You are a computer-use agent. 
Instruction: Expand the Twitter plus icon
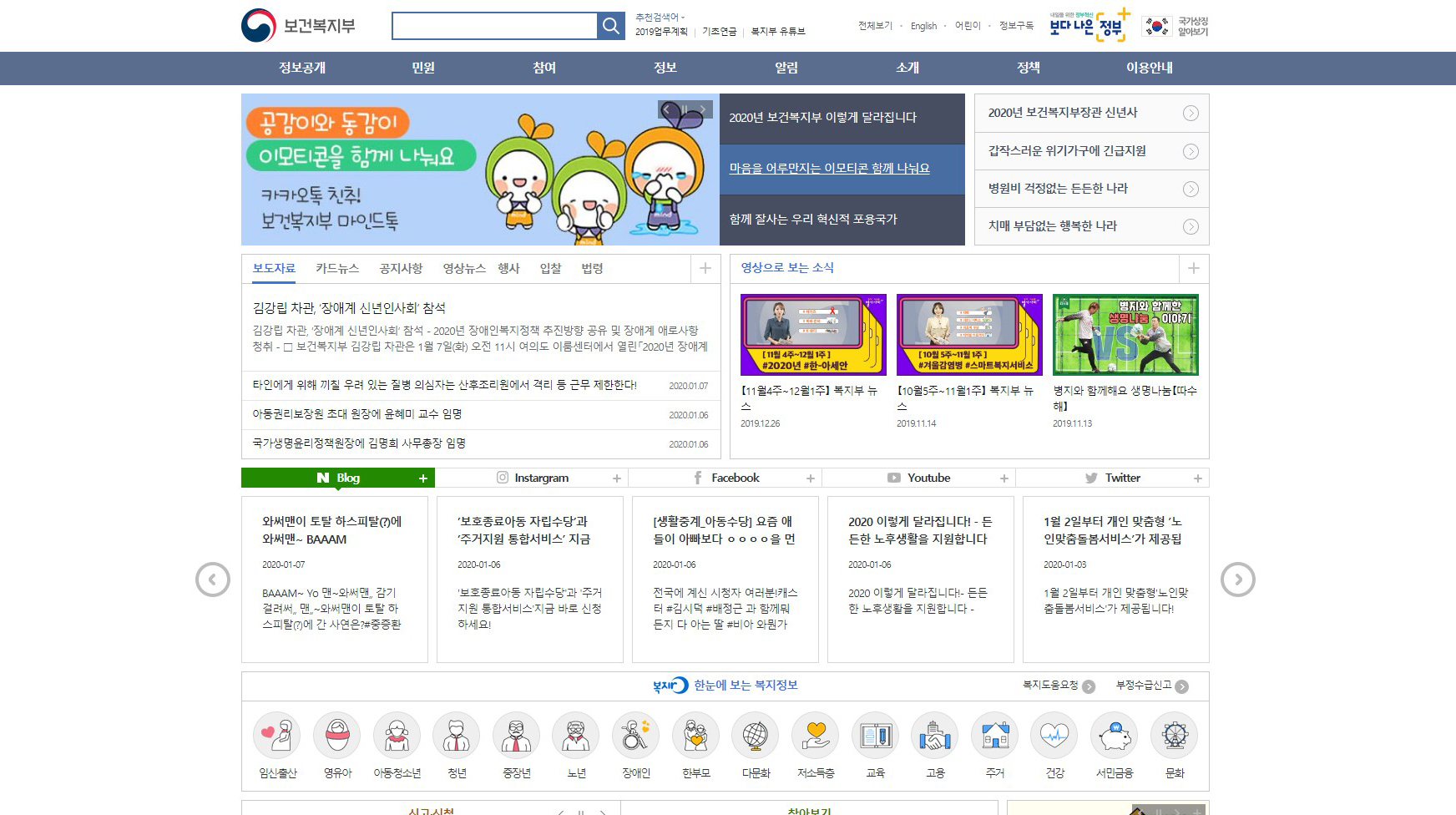point(1198,478)
